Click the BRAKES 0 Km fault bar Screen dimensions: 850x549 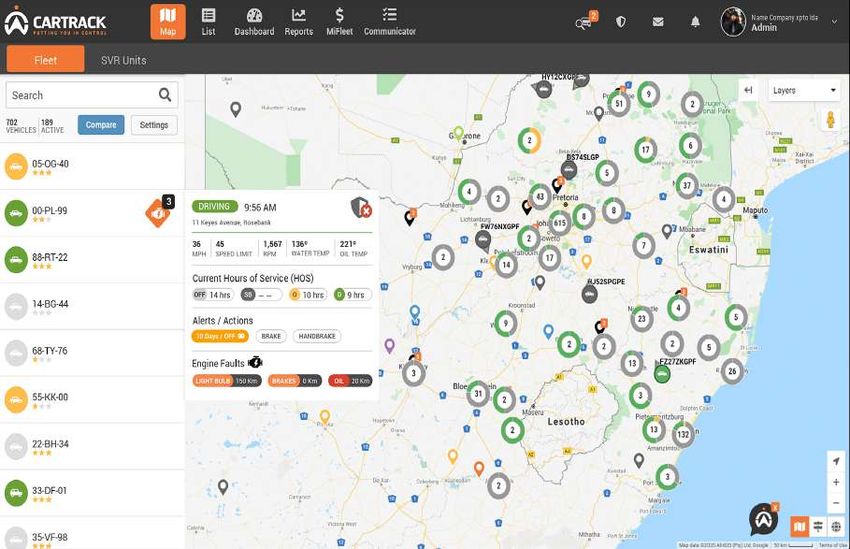295,381
